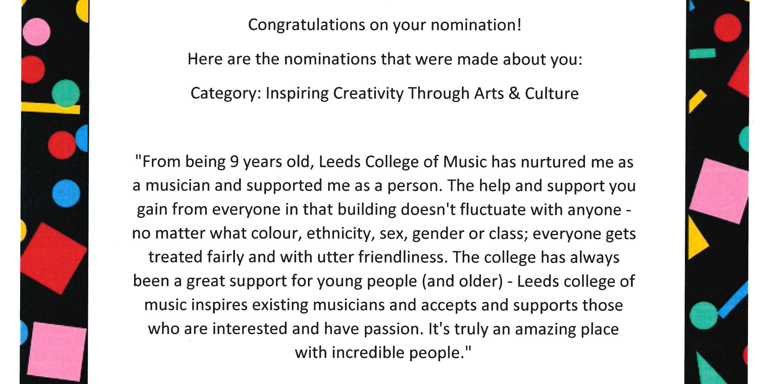Click the pink circle in the left border
Viewport: 770px width, 384px height.
point(36,32)
